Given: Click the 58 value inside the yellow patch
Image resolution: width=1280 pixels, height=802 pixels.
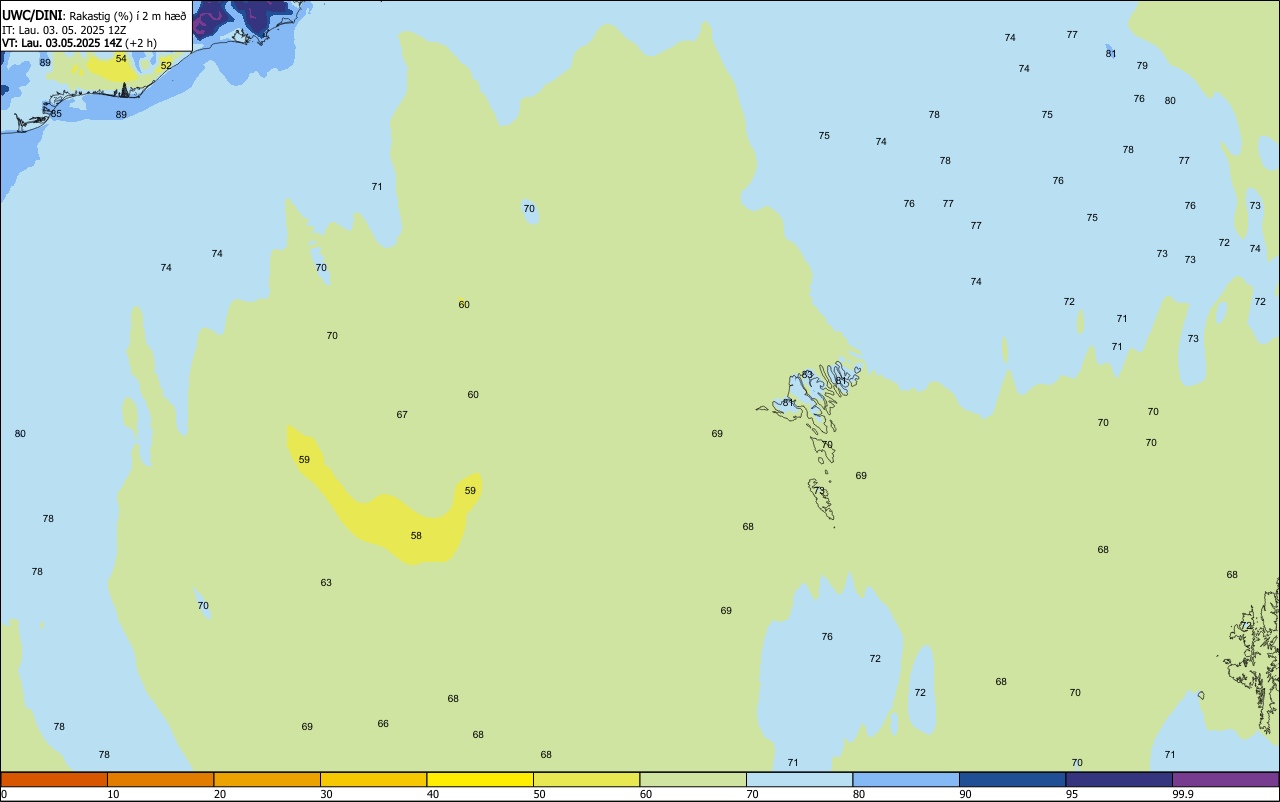Looking at the screenshot, I should point(416,536).
